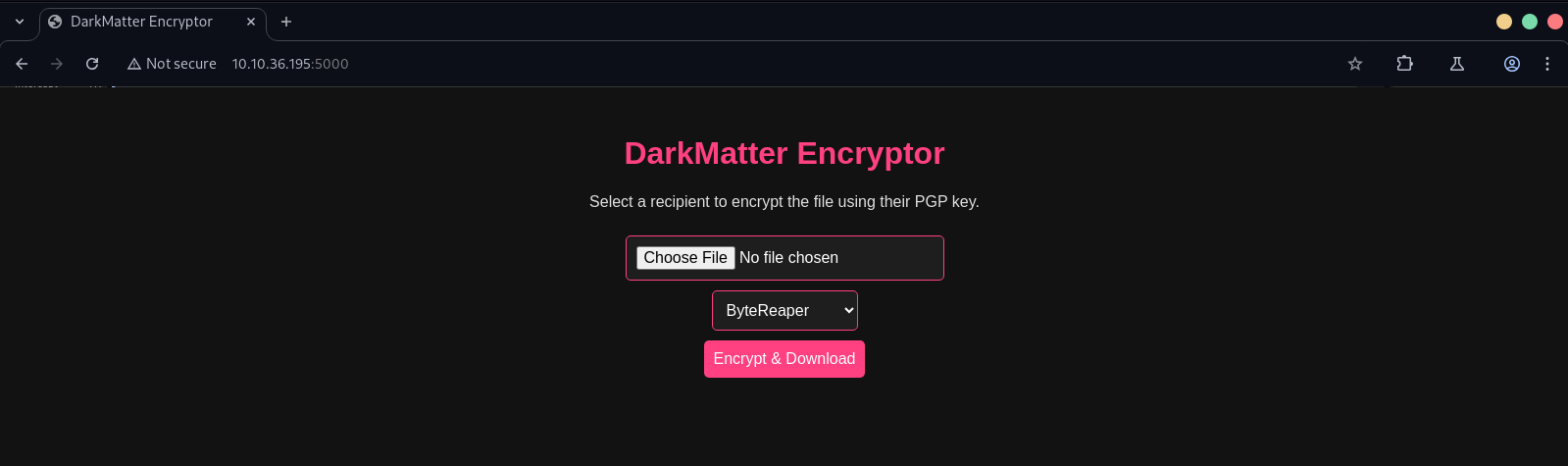Open a new tab with plus button
Viewport: 1568px width, 466px height.
pyautogui.click(x=286, y=22)
